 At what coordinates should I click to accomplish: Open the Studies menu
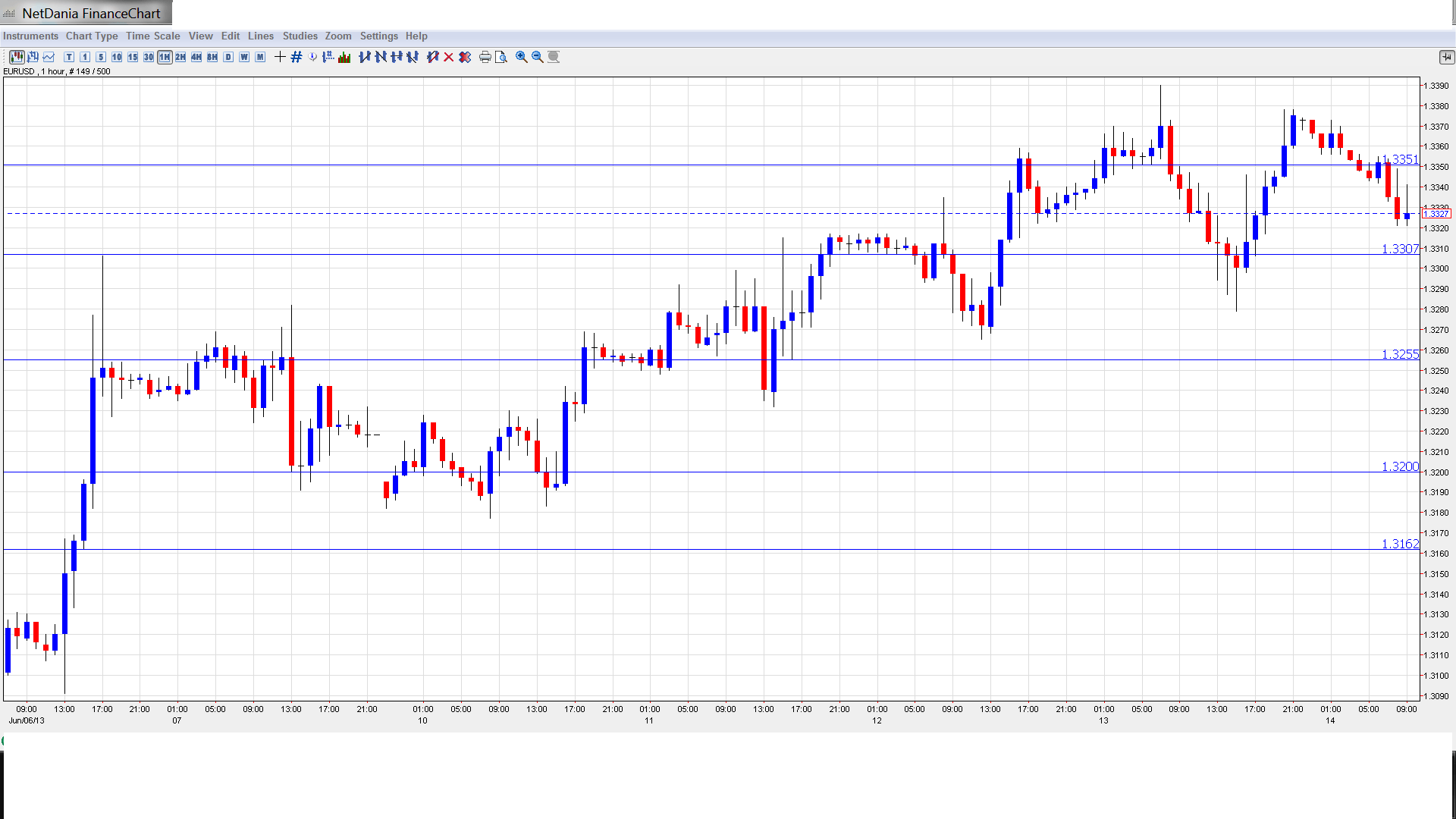pos(300,36)
